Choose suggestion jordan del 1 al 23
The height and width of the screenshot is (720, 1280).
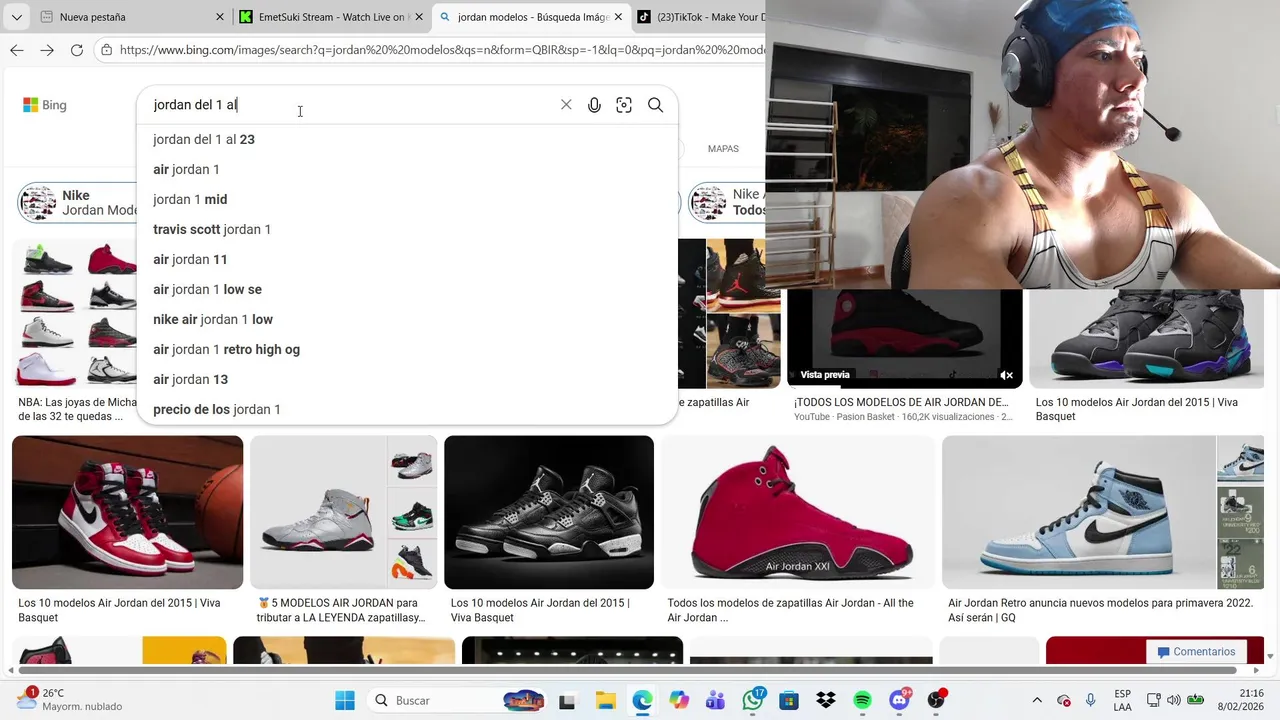(407, 139)
